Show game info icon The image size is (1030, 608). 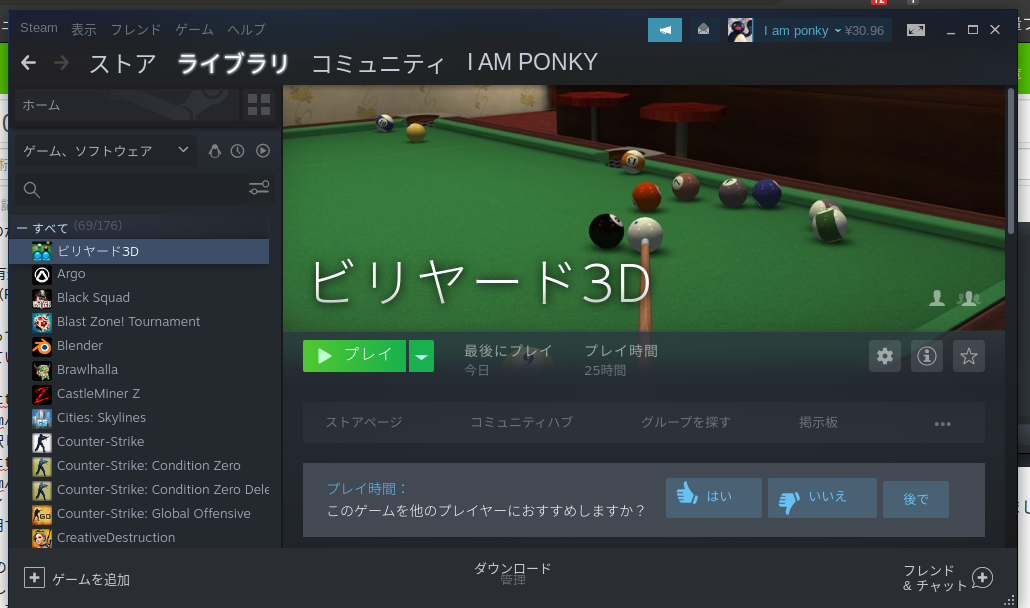pyautogui.click(x=927, y=356)
